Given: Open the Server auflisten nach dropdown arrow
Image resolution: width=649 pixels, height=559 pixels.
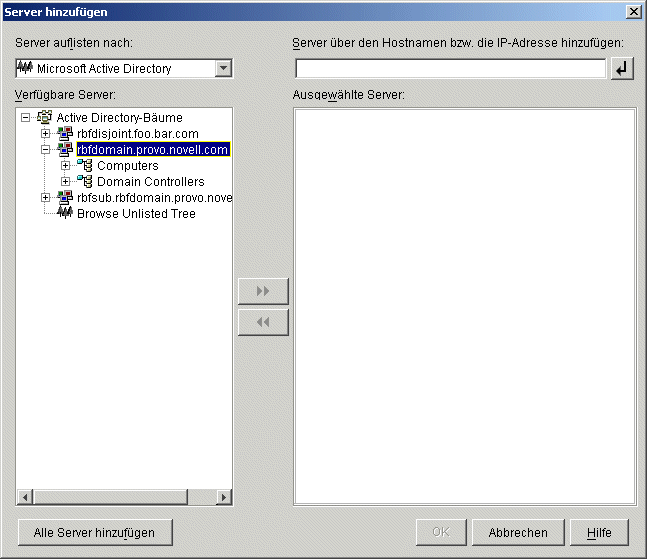Looking at the screenshot, I should point(224,68).
